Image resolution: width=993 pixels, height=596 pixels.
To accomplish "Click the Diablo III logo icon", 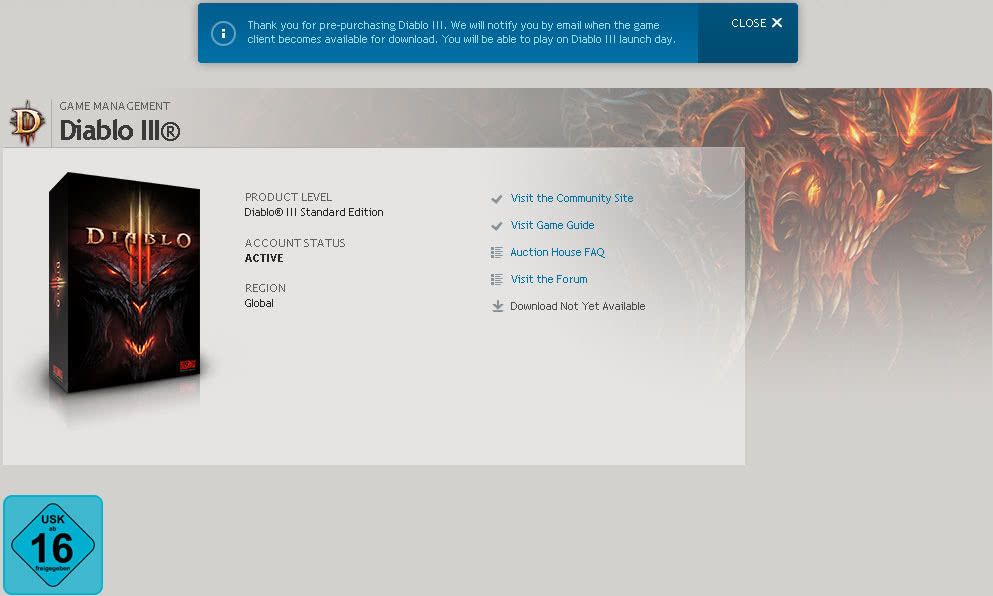I will coord(27,122).
